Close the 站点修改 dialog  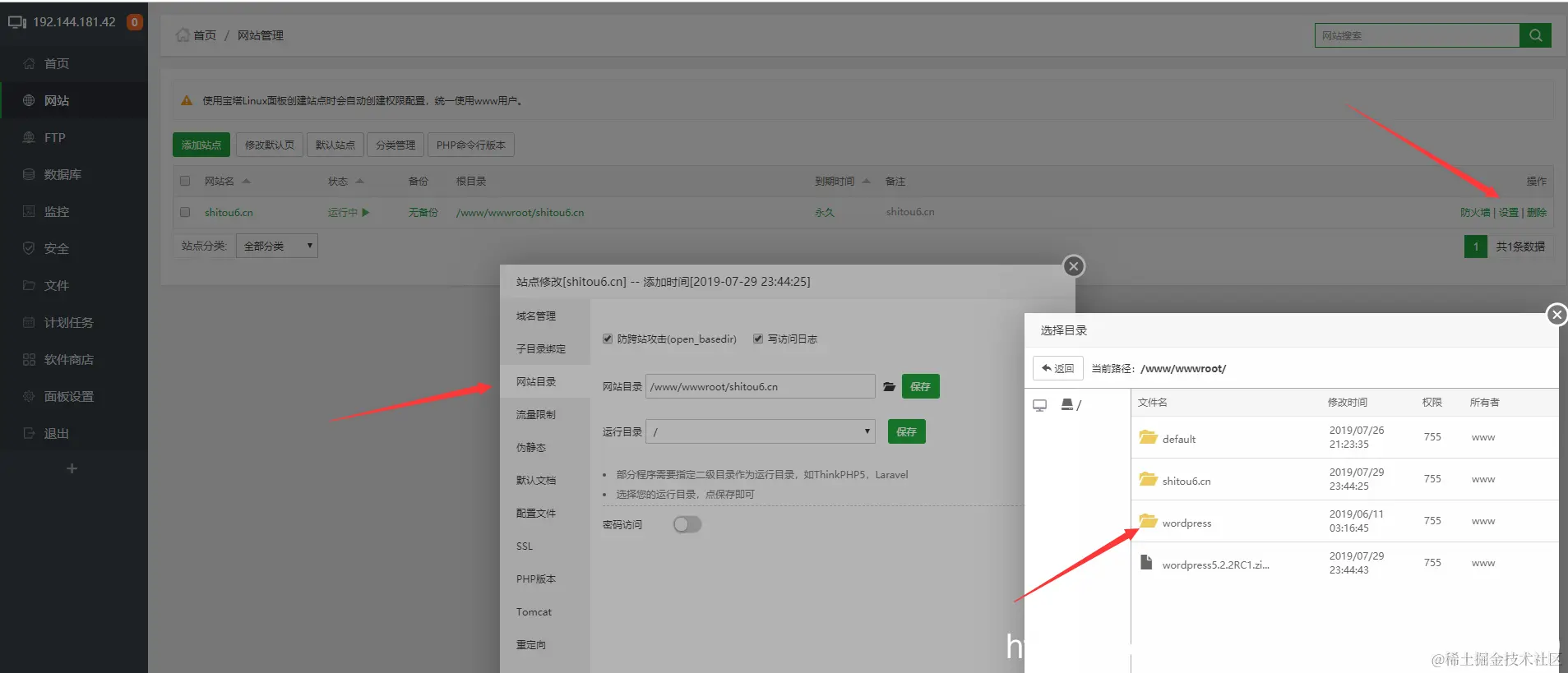(x=1073, y=266)
